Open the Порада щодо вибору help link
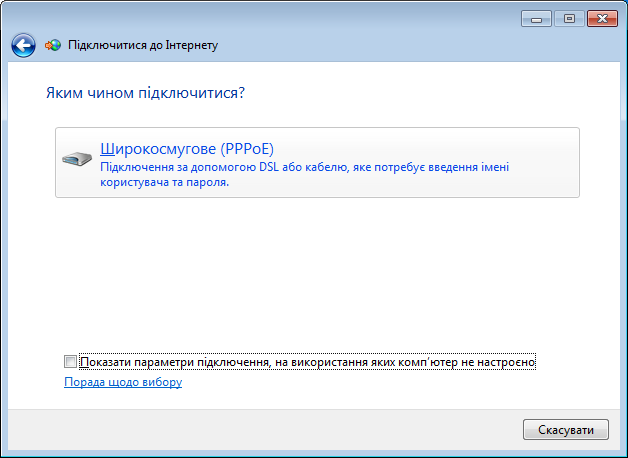Viewport: 628px width, 458px height. click(x=123, y=382)
